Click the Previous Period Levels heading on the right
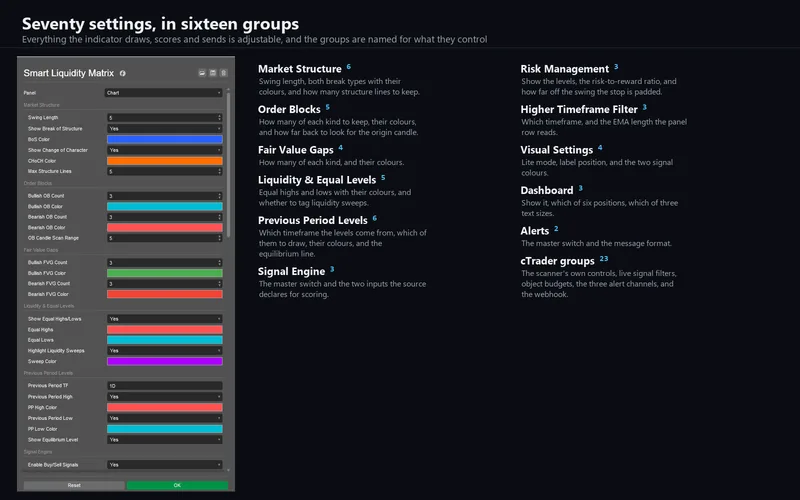 pos(312,220)
